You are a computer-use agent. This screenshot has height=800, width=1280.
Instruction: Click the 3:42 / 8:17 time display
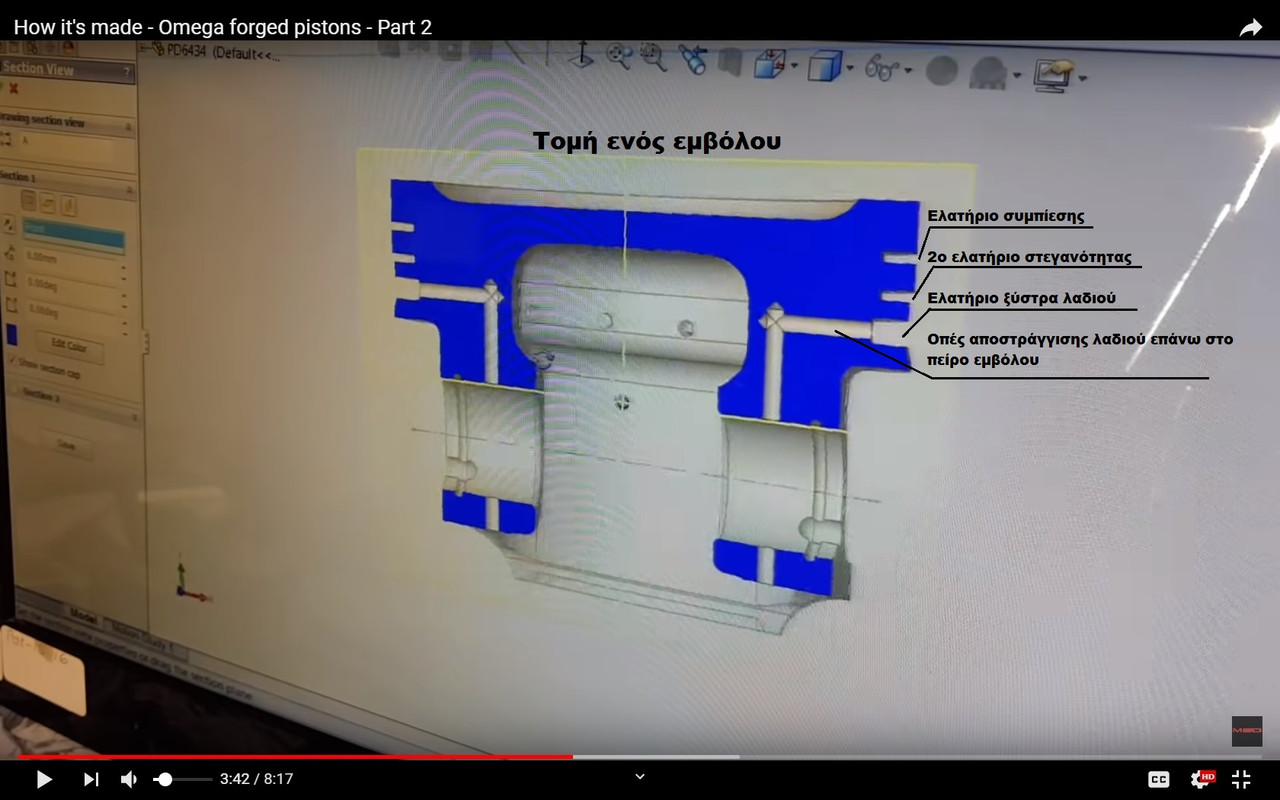tap(256, 779)
